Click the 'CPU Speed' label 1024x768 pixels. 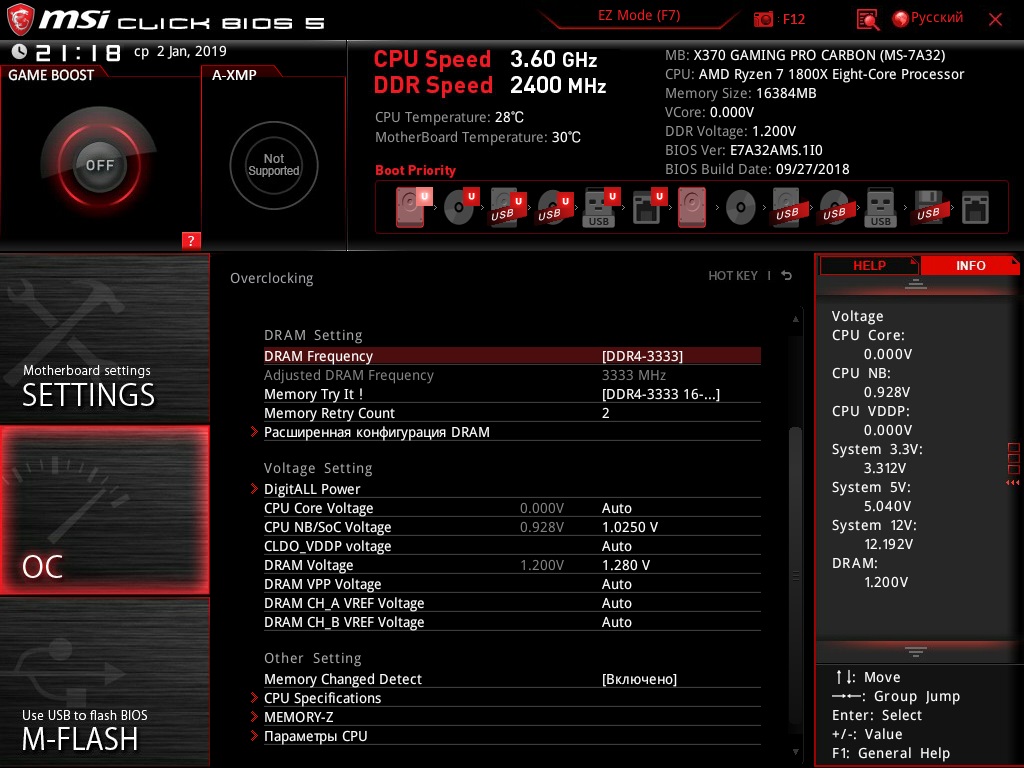click(432, 59)
